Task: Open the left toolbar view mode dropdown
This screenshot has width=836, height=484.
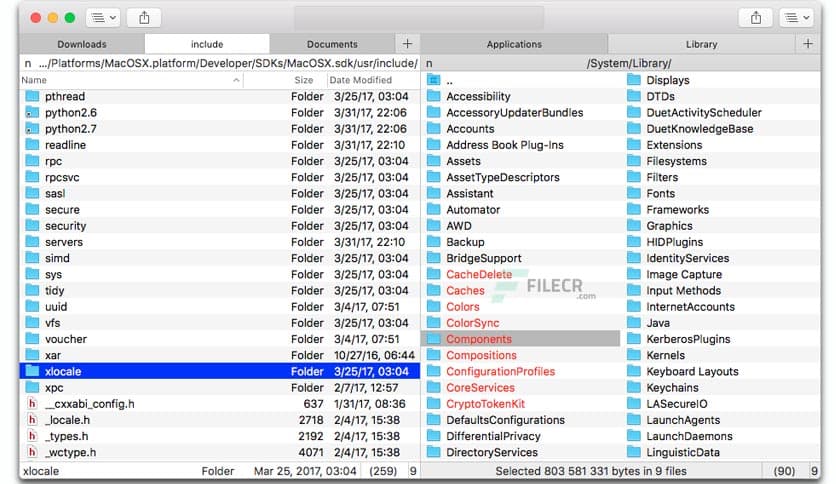Action: point(103,18)
